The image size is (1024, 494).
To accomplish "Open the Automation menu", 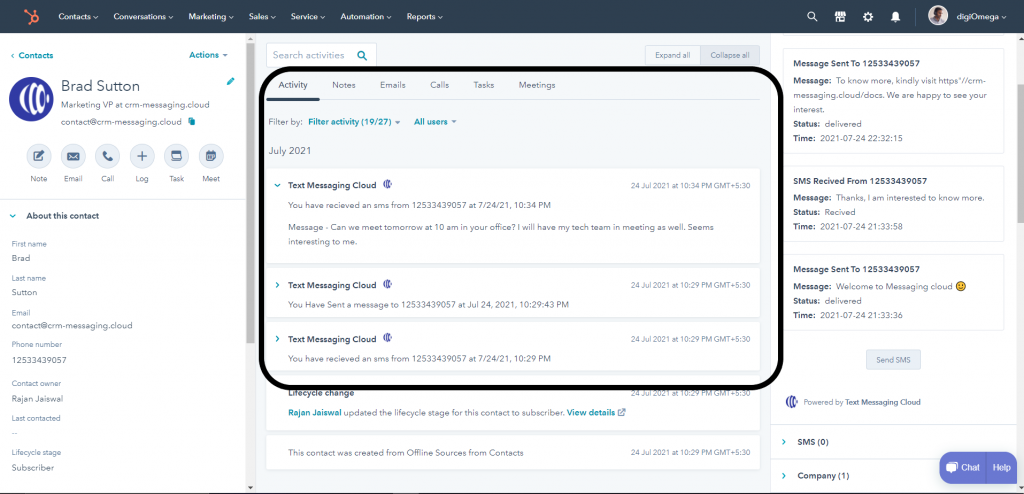I will pos(366,17).
